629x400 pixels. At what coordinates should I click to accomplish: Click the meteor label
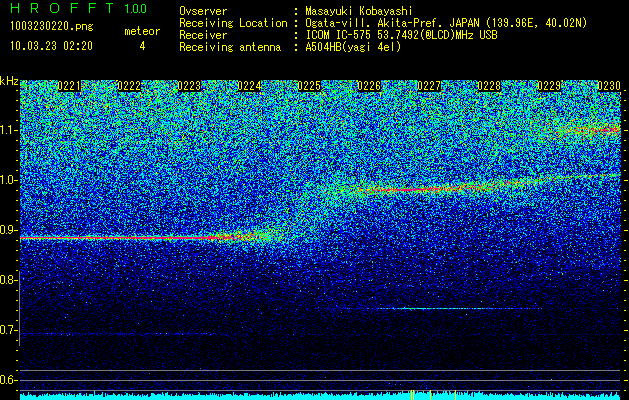click(x=142, y=31)
